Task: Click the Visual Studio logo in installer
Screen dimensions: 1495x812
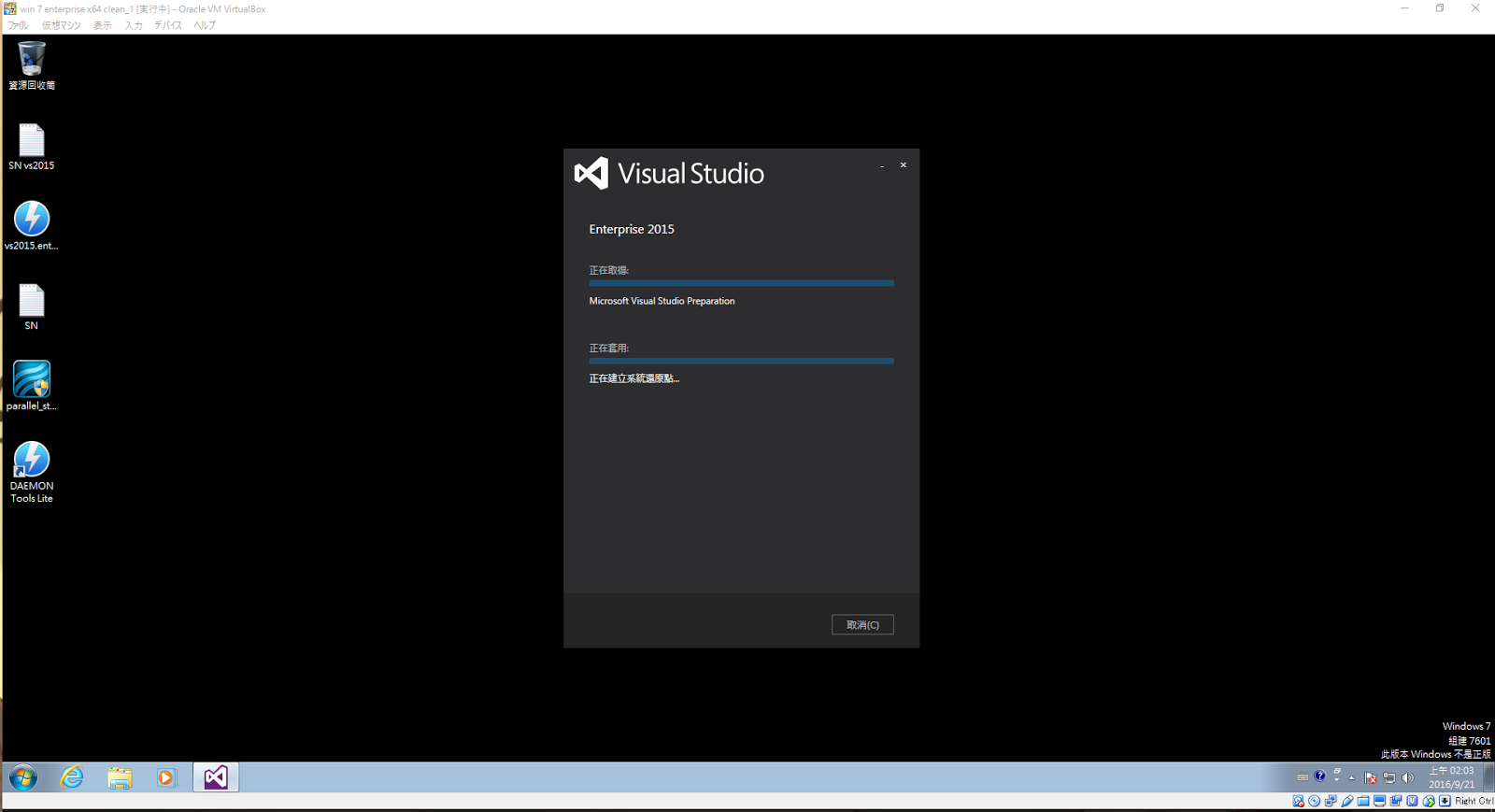Action: click(x=591, y=173)
